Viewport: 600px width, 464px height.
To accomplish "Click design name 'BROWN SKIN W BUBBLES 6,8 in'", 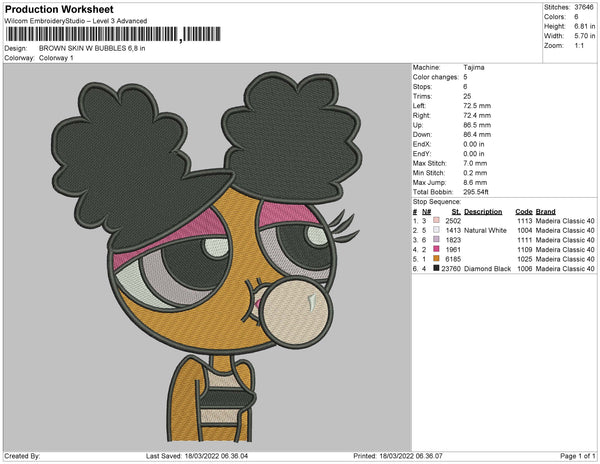I will coord(92,48).
